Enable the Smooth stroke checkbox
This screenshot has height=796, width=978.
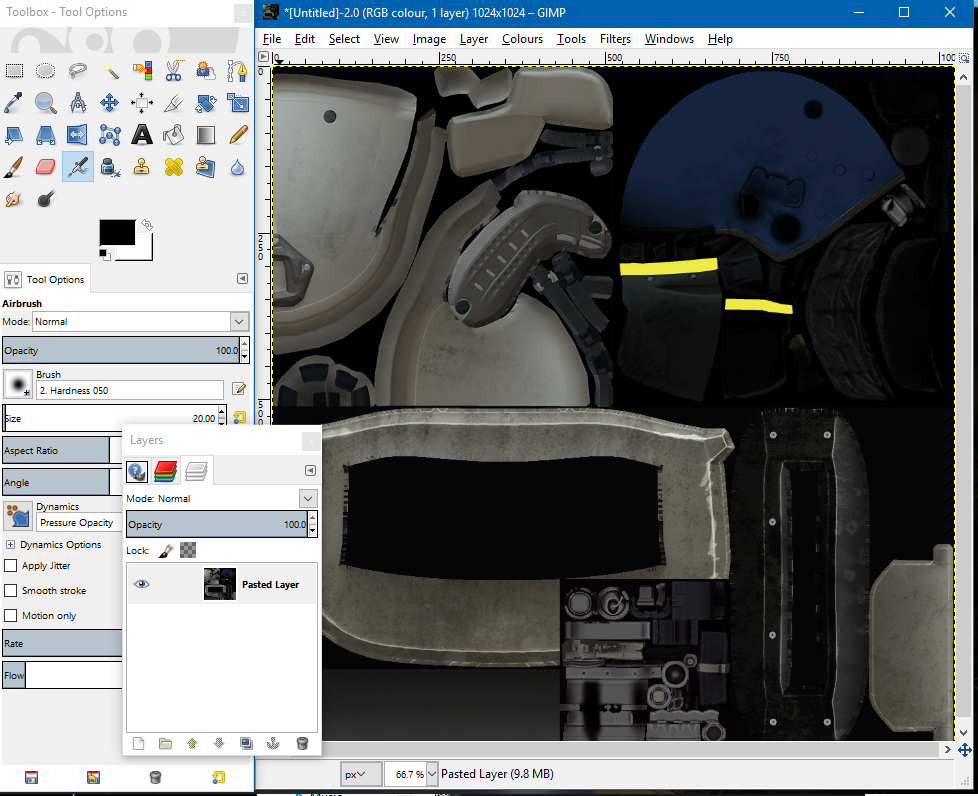[11, 591]
